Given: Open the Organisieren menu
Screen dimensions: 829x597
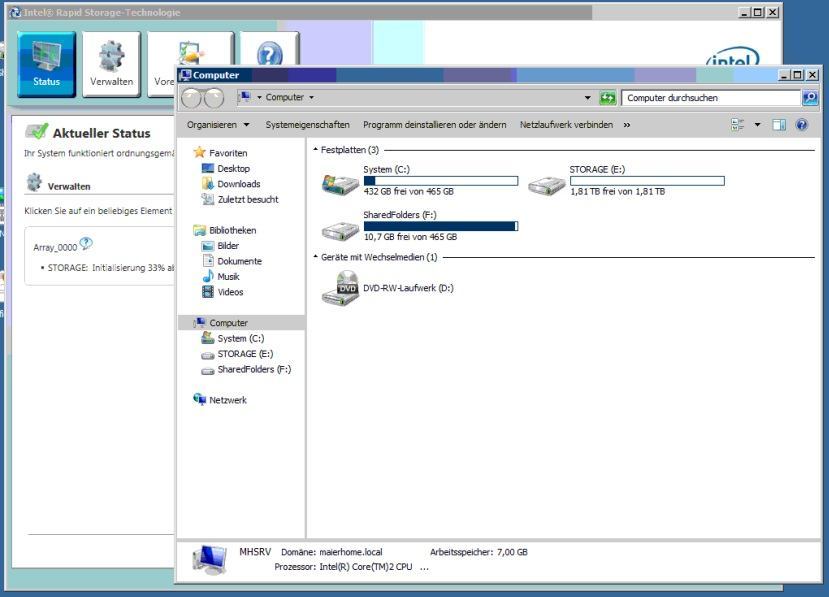Looking at the screenshot, I should tap(218, 125).
